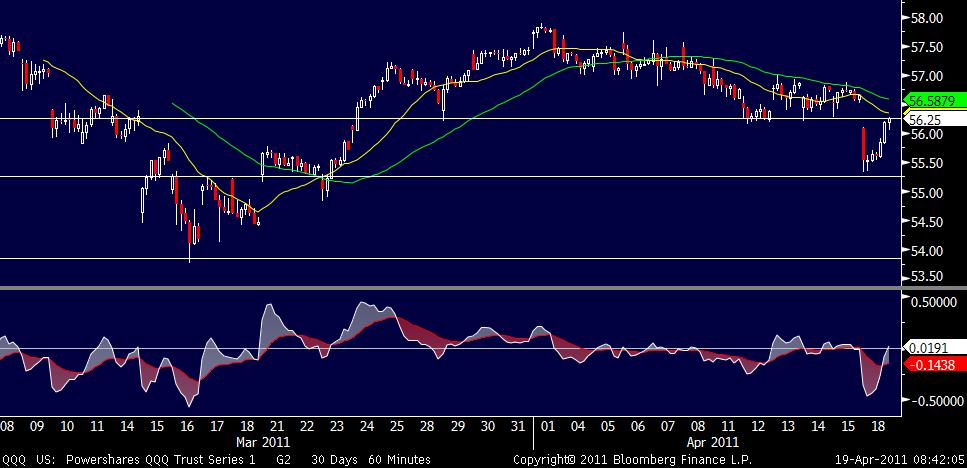Click the white 0.0191 indicator value label
Viewport: 967px width, 468px height.
coord(934,348)
